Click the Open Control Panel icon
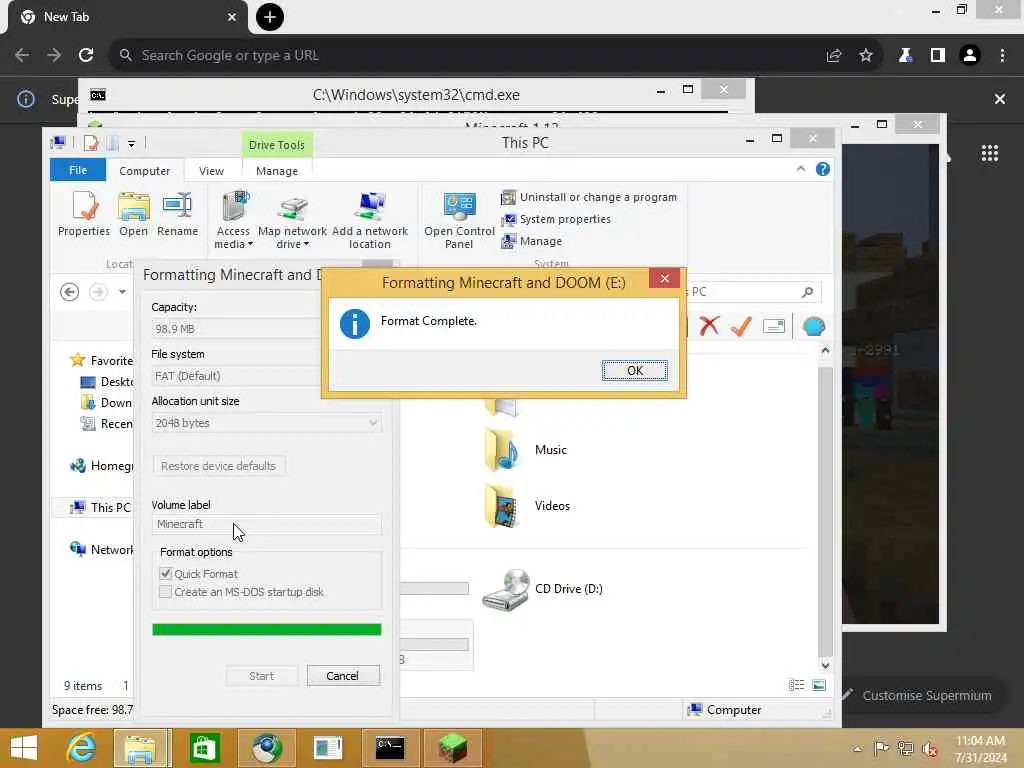The image size is (1024, 768). (459, 220)
